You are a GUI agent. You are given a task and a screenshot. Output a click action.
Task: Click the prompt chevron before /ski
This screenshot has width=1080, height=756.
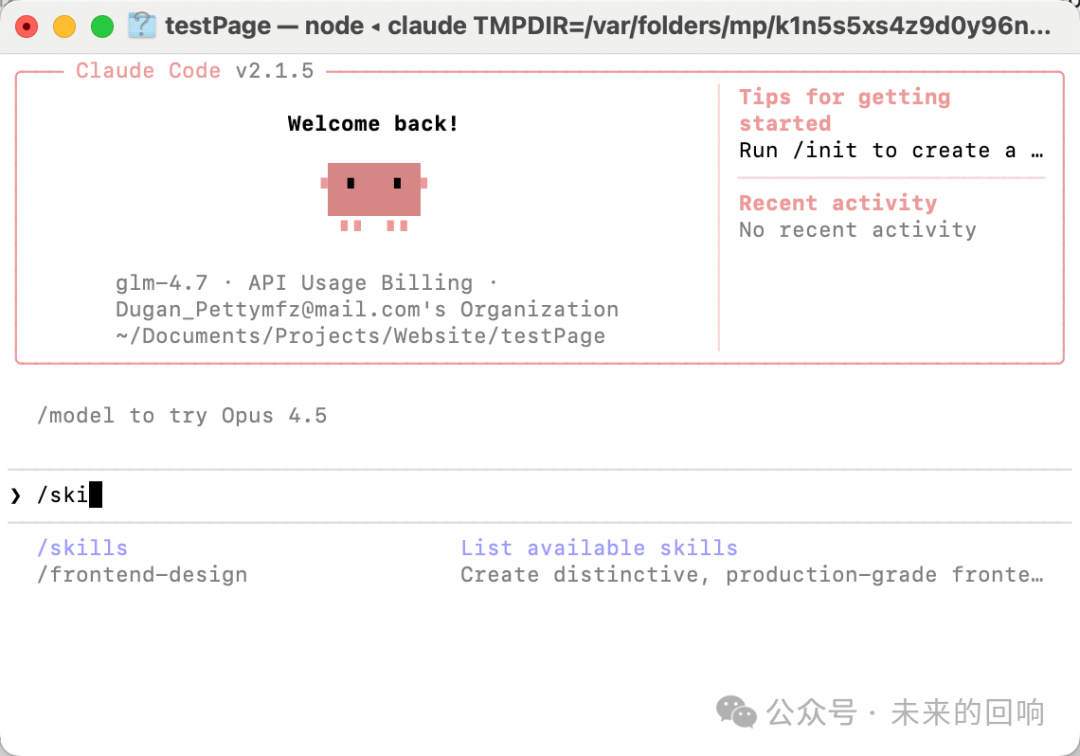click(16, 495)
